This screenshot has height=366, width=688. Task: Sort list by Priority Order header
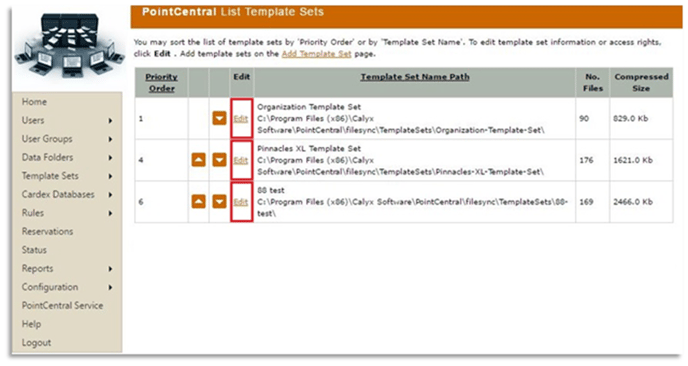click(x=161, y=83)
